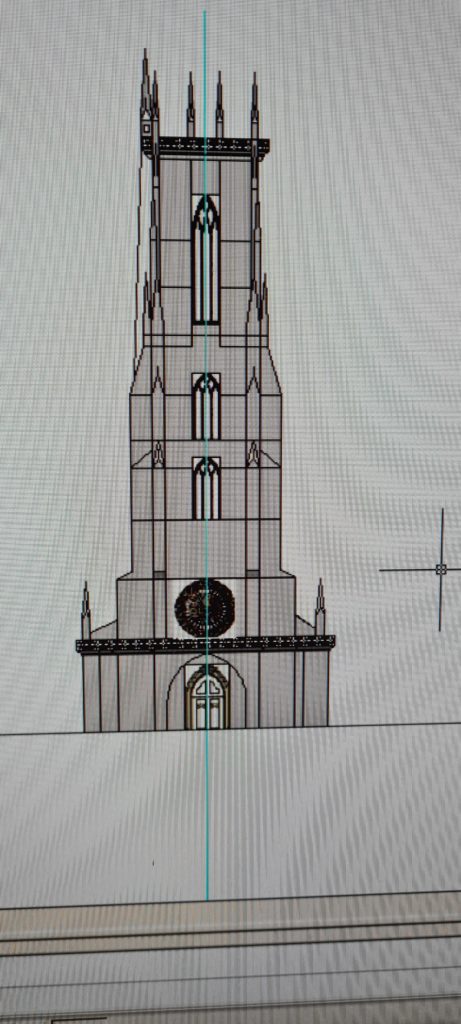Select the arched doorway at tower base
Screen dimensions: 461x1024
[207, 697]
